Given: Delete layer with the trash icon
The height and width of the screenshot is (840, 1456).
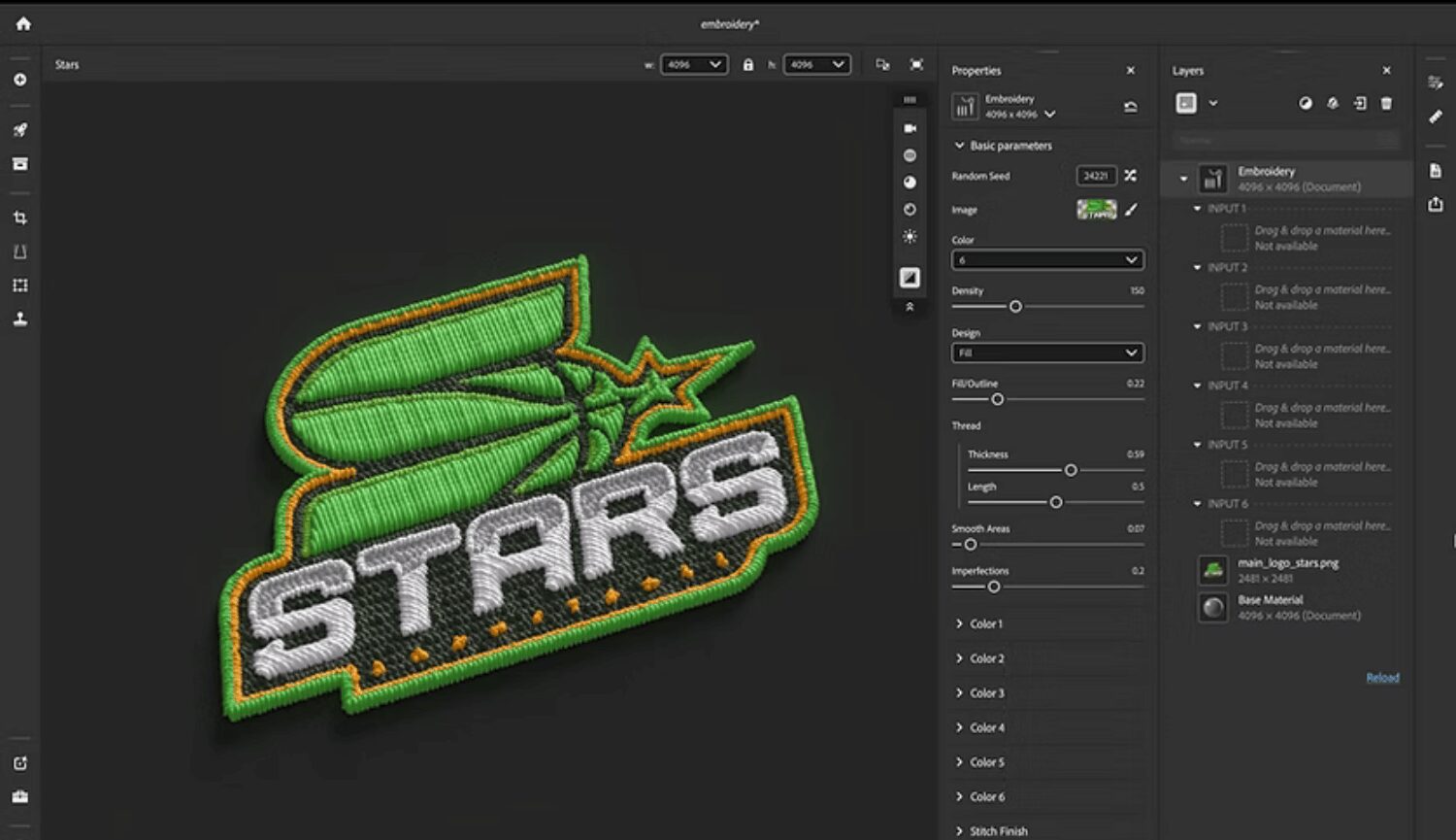Looking at the screenshot, I should (x=1386, y=103).
